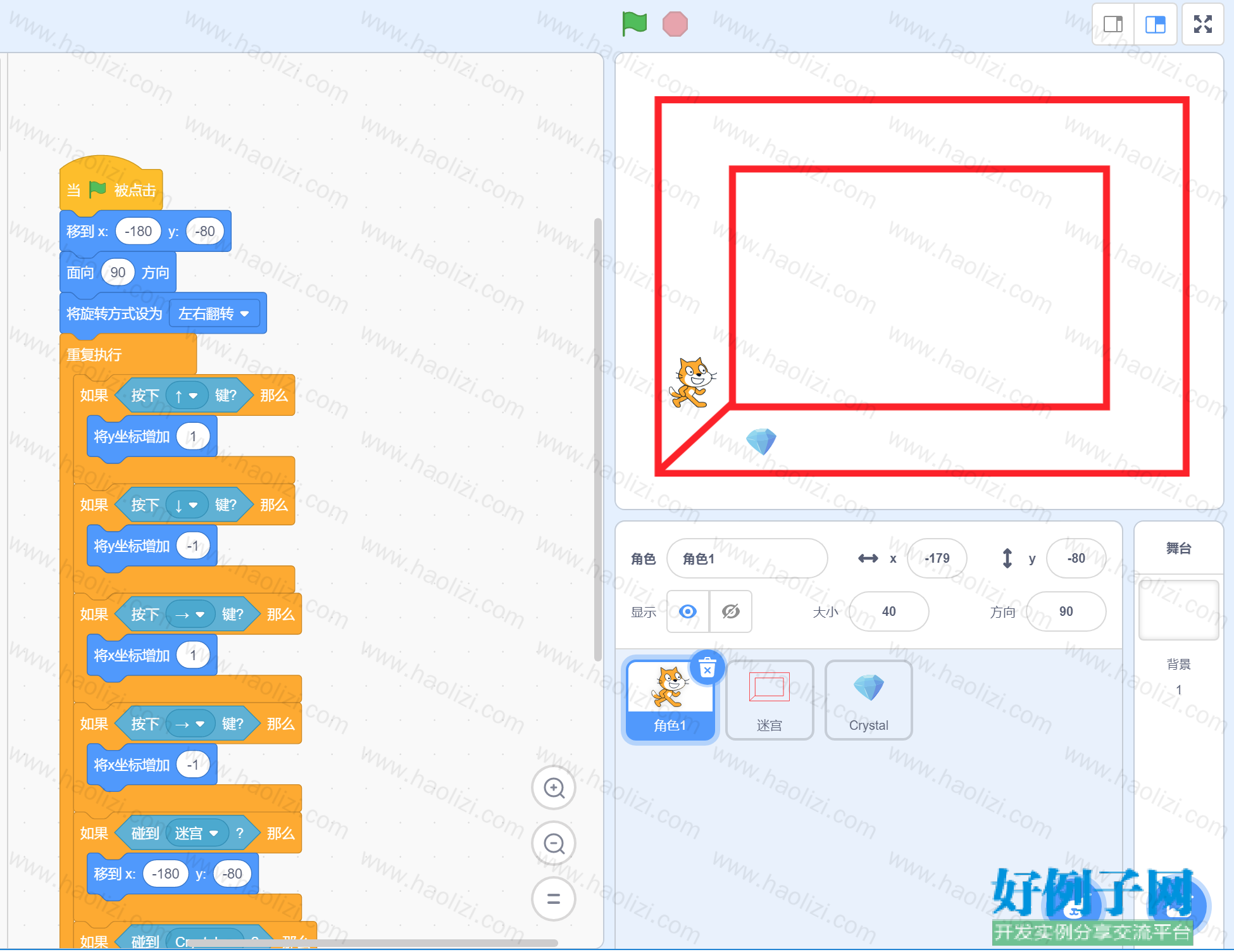The image size is (1234, 952).
Task: Switch to large stage layout
Action: coord(1156,24)
